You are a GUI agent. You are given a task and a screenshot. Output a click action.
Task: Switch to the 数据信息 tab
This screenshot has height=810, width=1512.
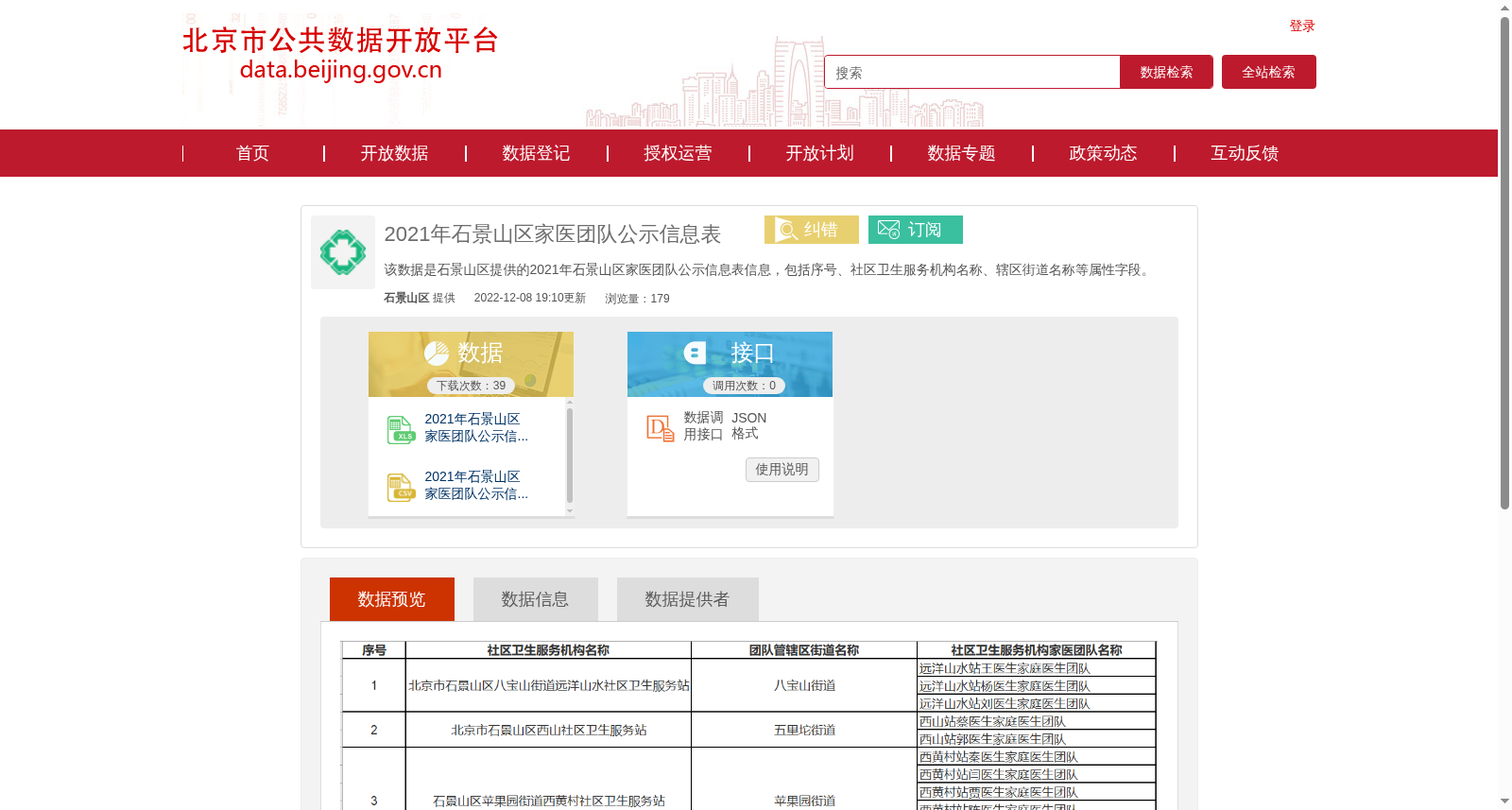coord(536,599)
